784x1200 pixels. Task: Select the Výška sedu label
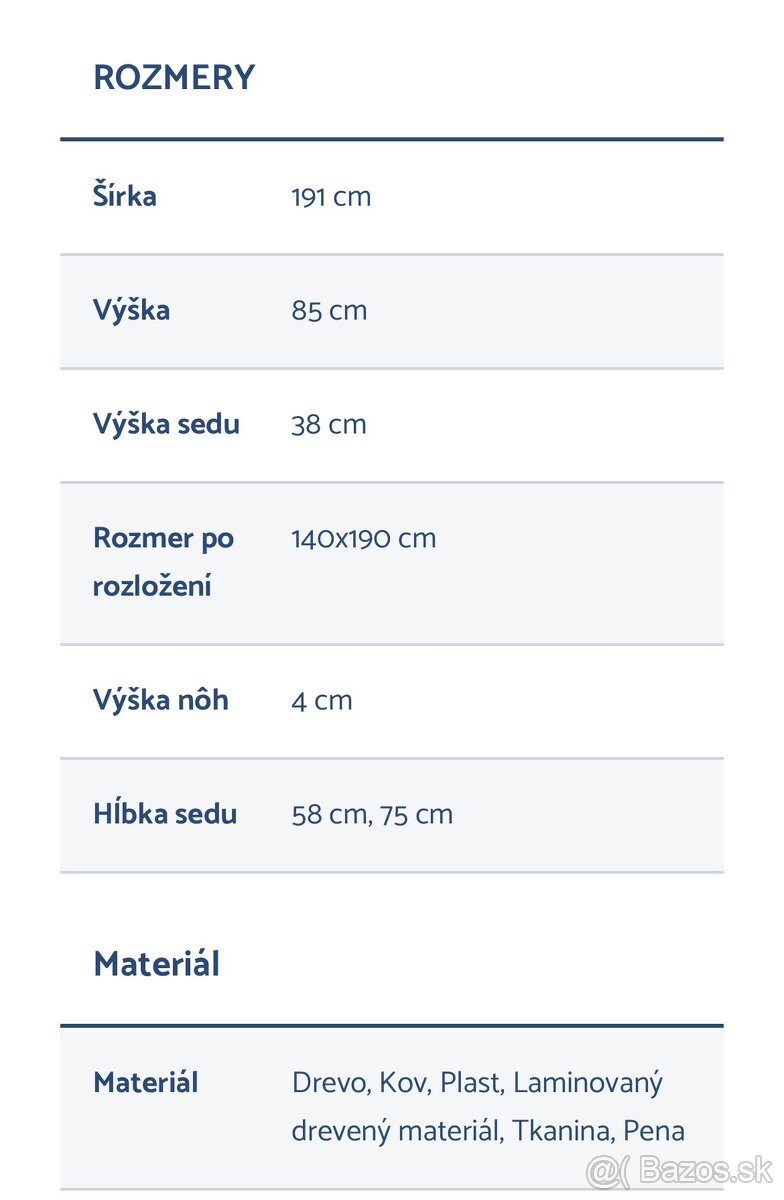[x=166, y=424]
